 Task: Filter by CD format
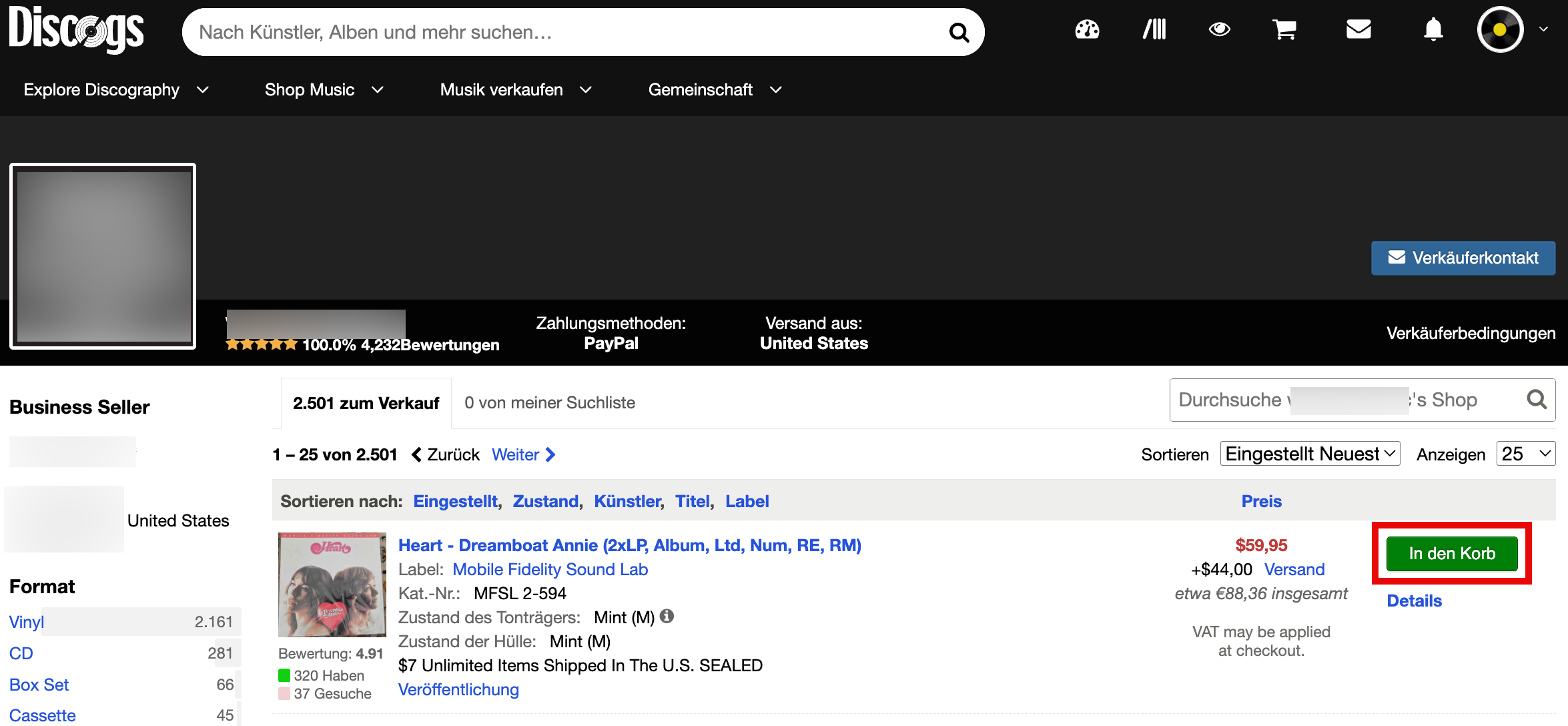click(x=21, y=653)
